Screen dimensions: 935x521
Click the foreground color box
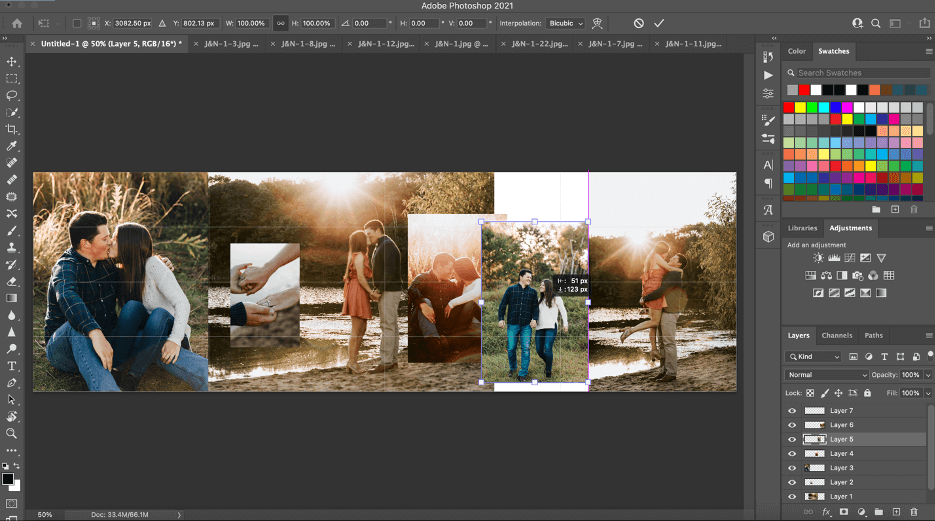[x=8, y=479]
